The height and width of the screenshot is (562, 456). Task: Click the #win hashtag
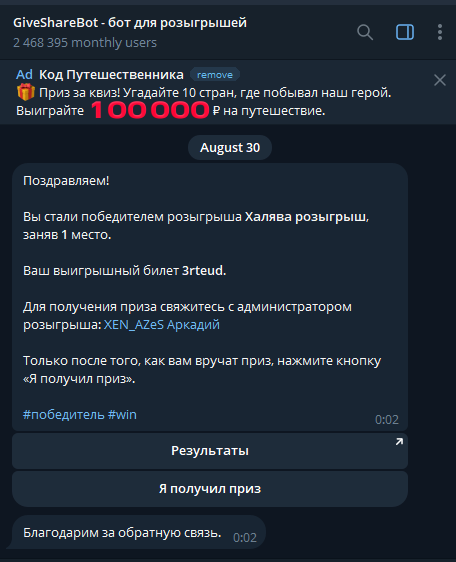coord(122,415)
